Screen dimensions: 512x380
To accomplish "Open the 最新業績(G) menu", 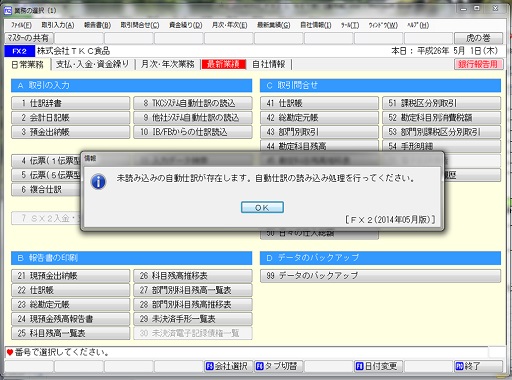I will coord(274,25).
